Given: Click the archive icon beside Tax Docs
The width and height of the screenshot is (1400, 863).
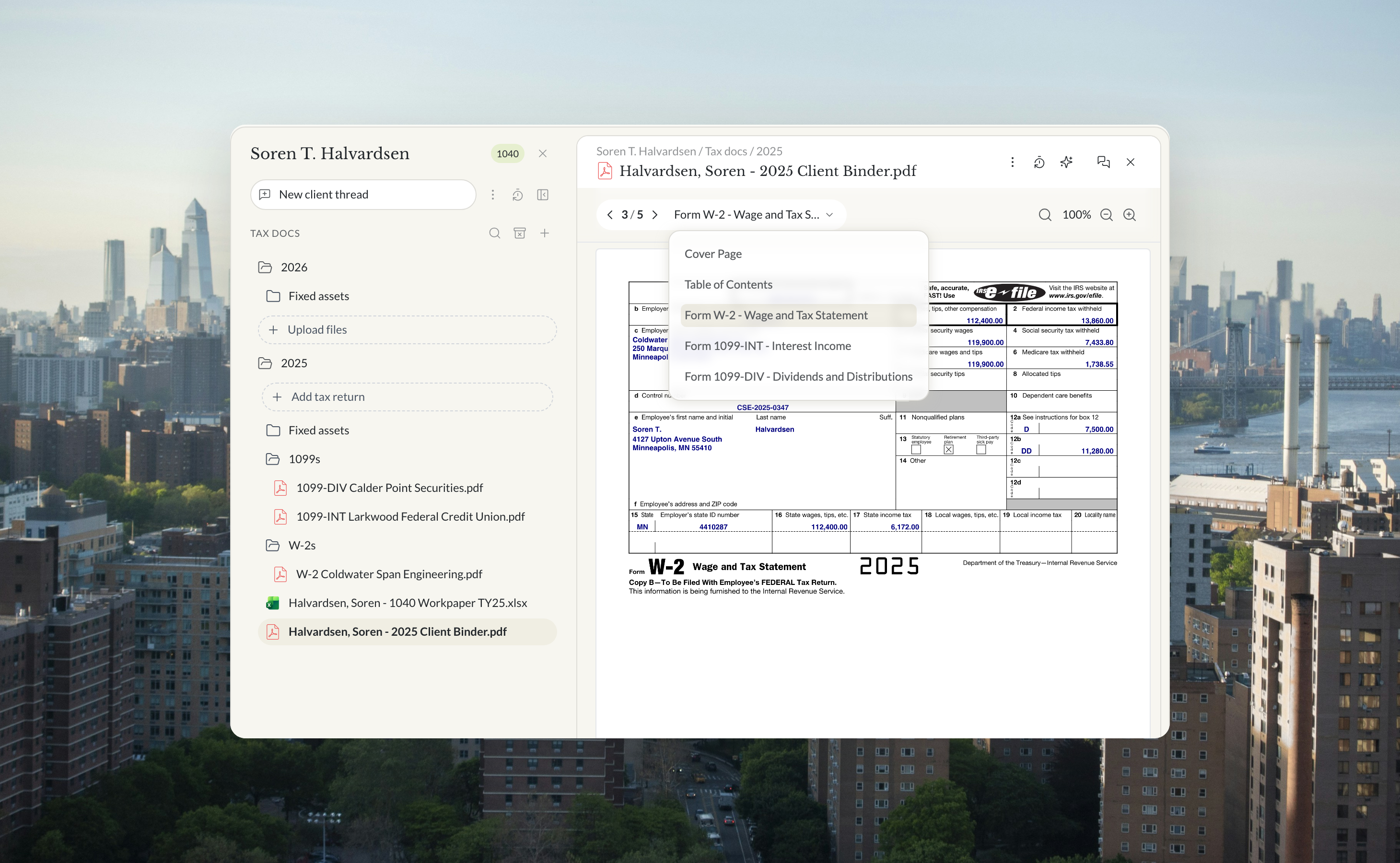Looking at the screenshot, I should pyautogui.click(x=519, y=233).
